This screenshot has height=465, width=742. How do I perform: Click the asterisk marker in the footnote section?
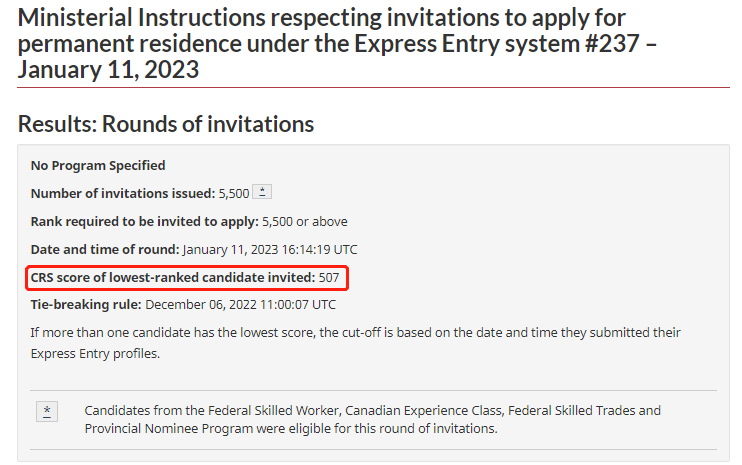coord(47,412)
